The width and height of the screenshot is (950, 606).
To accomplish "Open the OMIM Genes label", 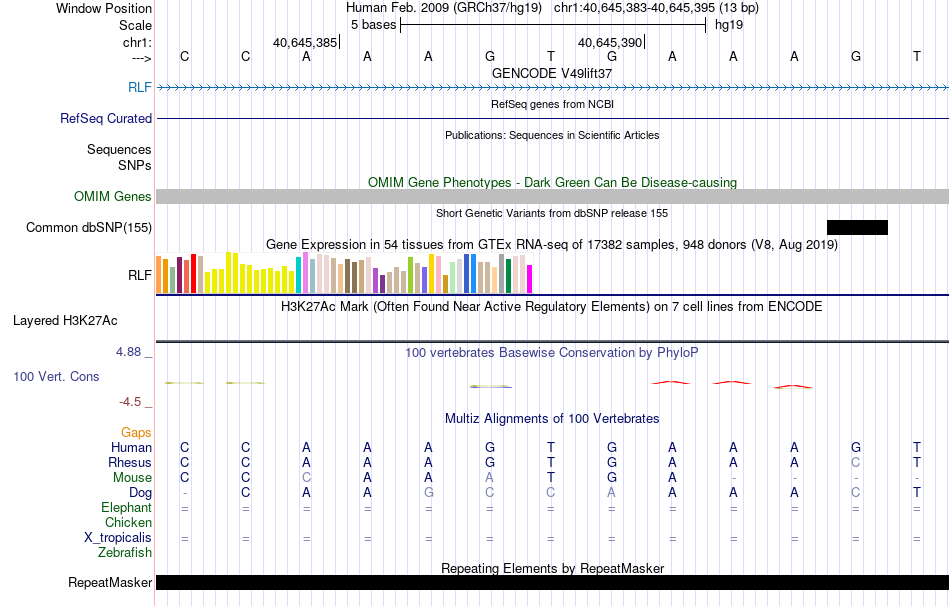I will click(x=113, y=196).
